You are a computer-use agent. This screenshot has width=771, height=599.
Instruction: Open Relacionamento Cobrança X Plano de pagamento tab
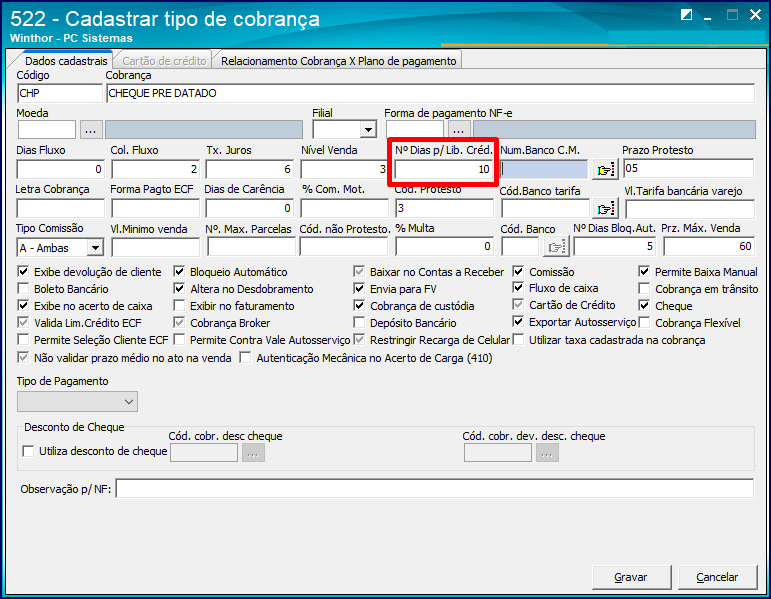(338, 61)
